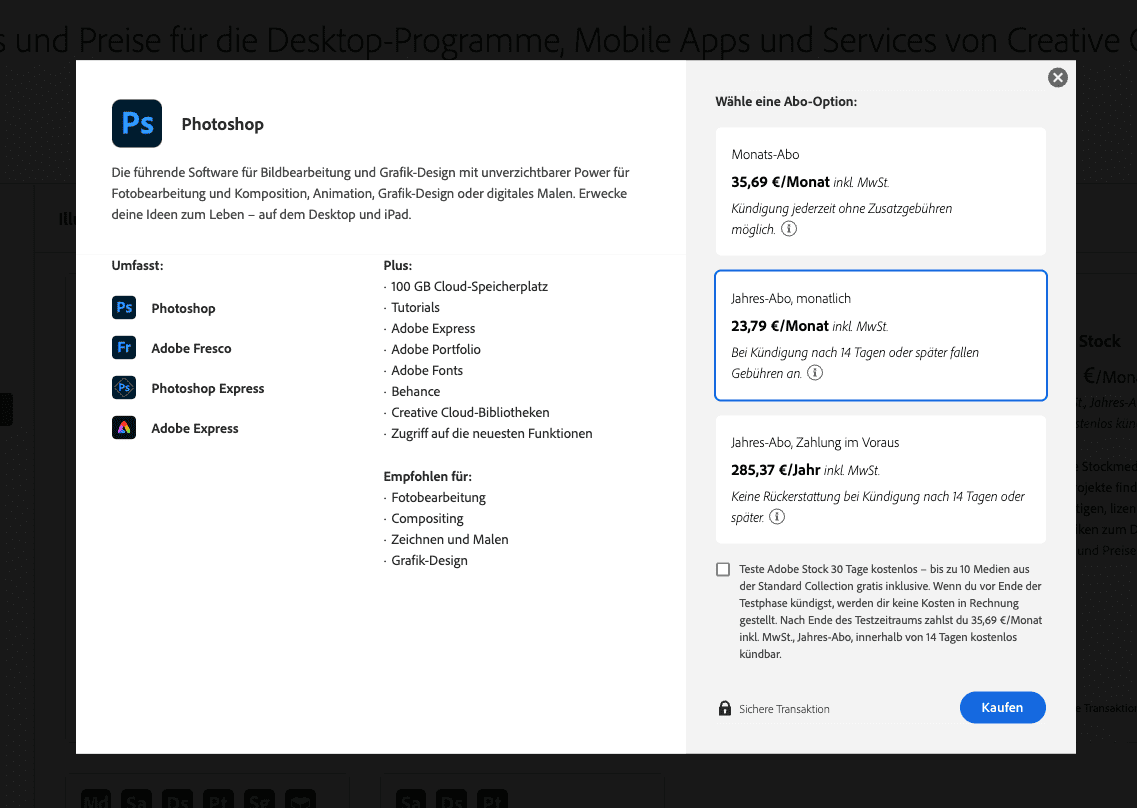The image size is (1137, 808).
Task: Click the 'Adobe Fonts' list entry
Action: (427, 371)
